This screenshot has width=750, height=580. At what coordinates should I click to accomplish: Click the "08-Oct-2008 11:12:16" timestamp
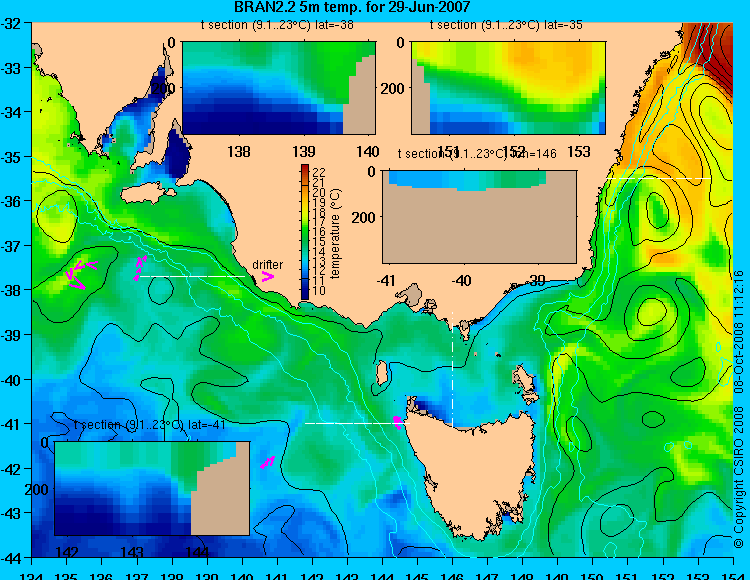[739, 331]
